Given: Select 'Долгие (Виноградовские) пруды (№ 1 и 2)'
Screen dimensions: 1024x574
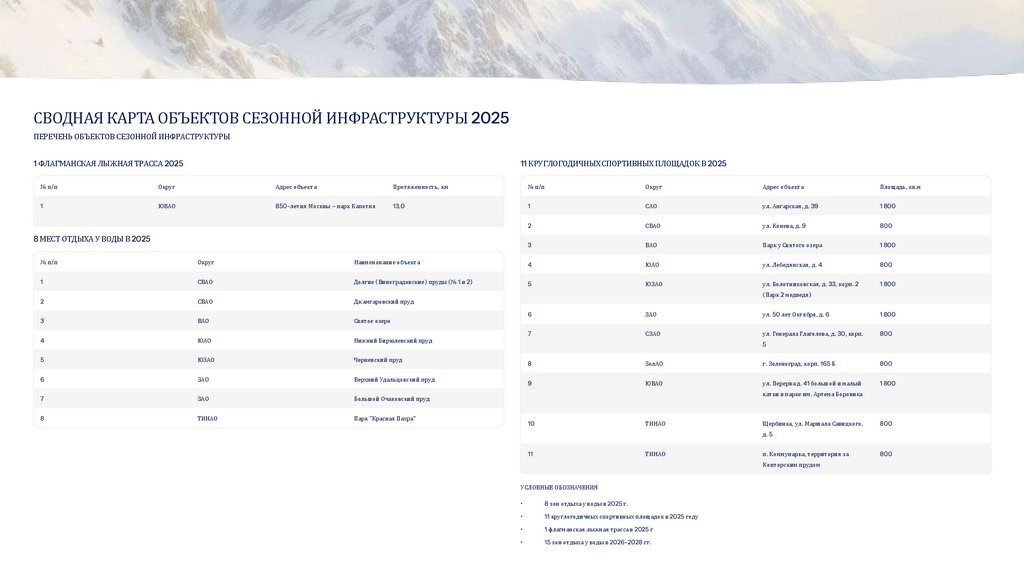Looking at the screenshot, I should [x=413, y=282].
